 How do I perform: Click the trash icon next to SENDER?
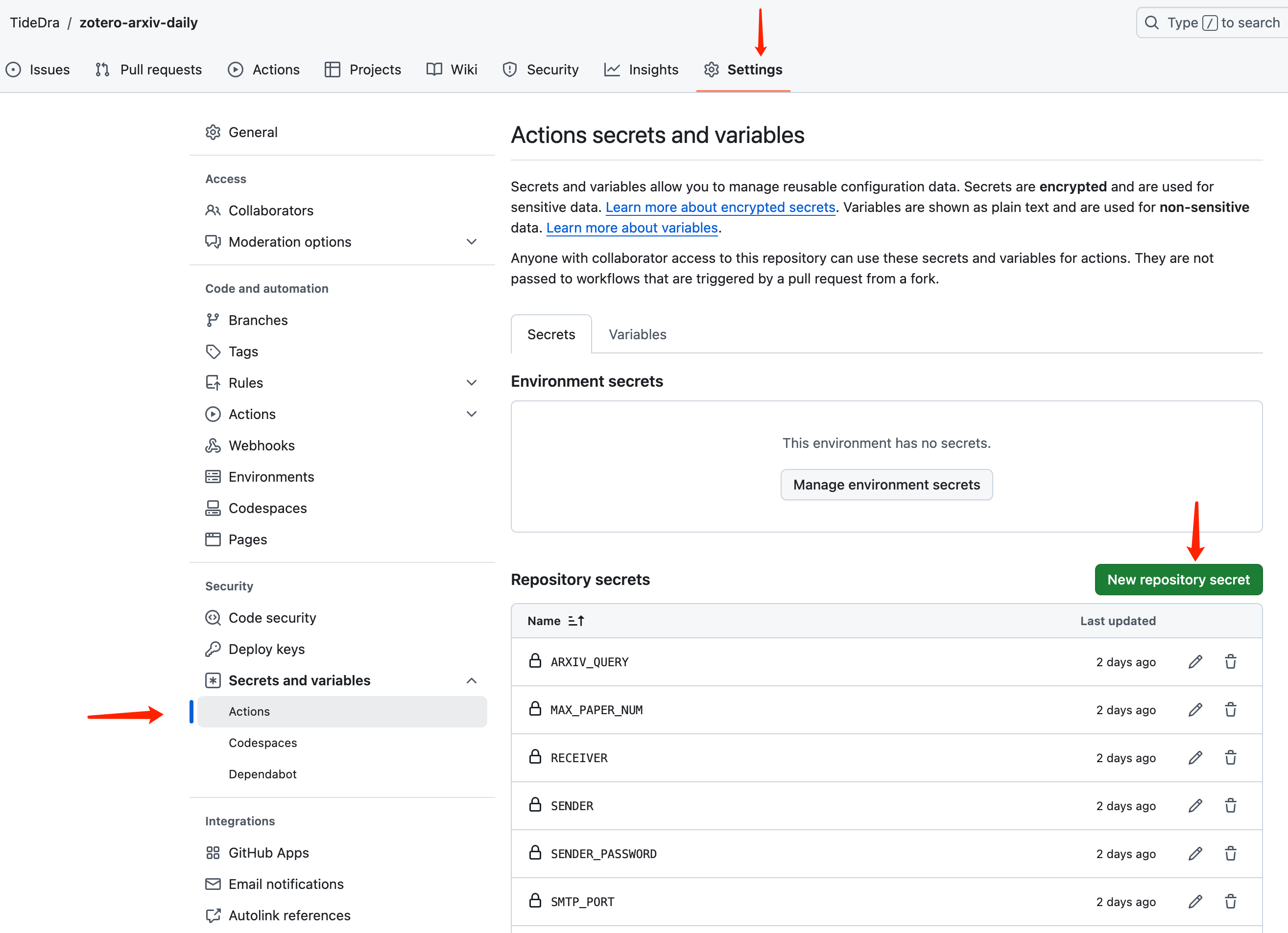(x=1230, y=805)
